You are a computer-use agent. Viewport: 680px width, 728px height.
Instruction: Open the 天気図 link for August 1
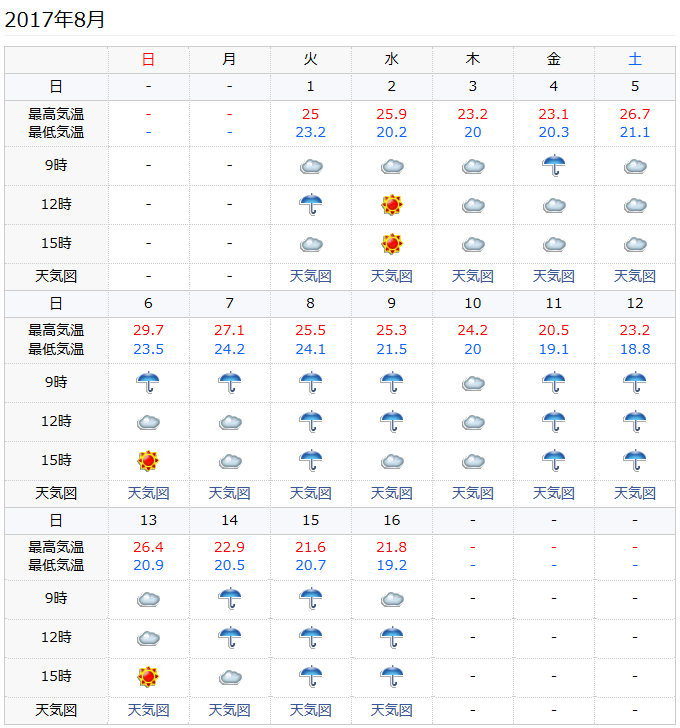coord(311,276)
